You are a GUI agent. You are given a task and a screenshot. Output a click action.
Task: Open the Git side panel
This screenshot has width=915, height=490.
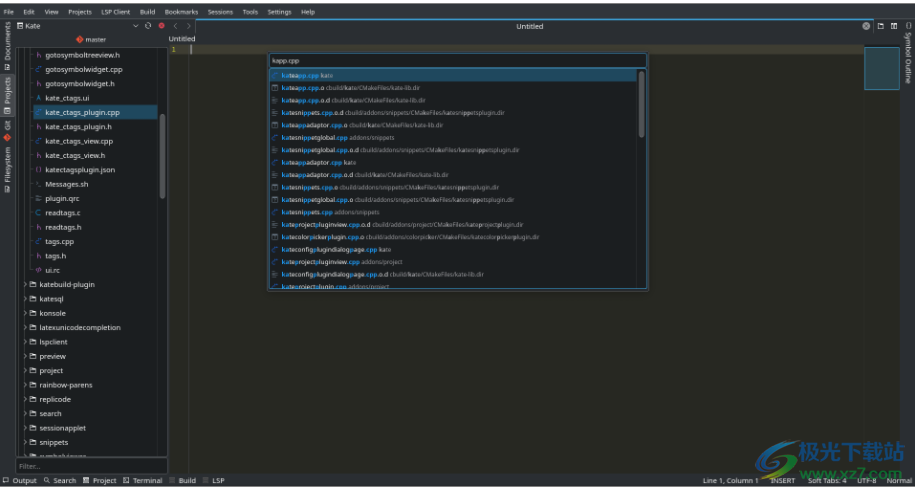coord(7,131)
